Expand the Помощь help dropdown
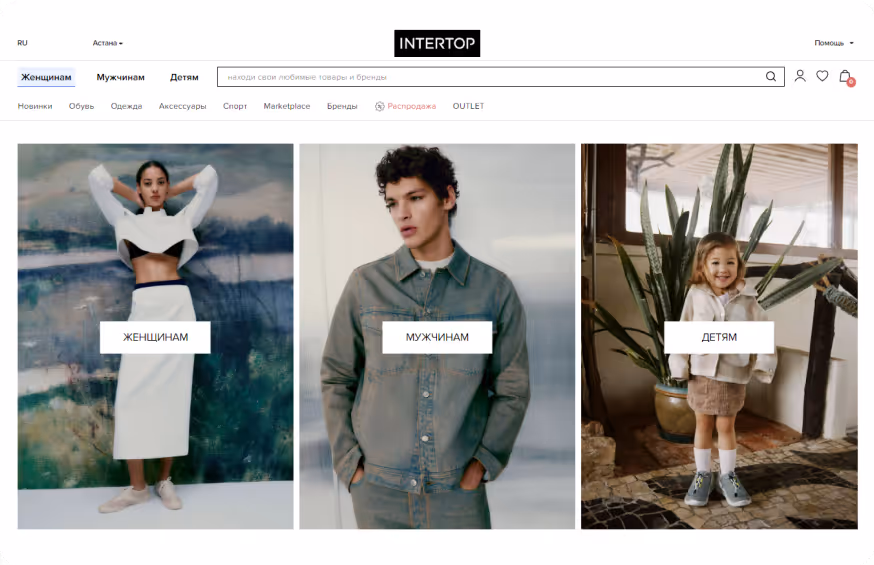The height and width of the screenshot is (565, 874). pos(833,43)
